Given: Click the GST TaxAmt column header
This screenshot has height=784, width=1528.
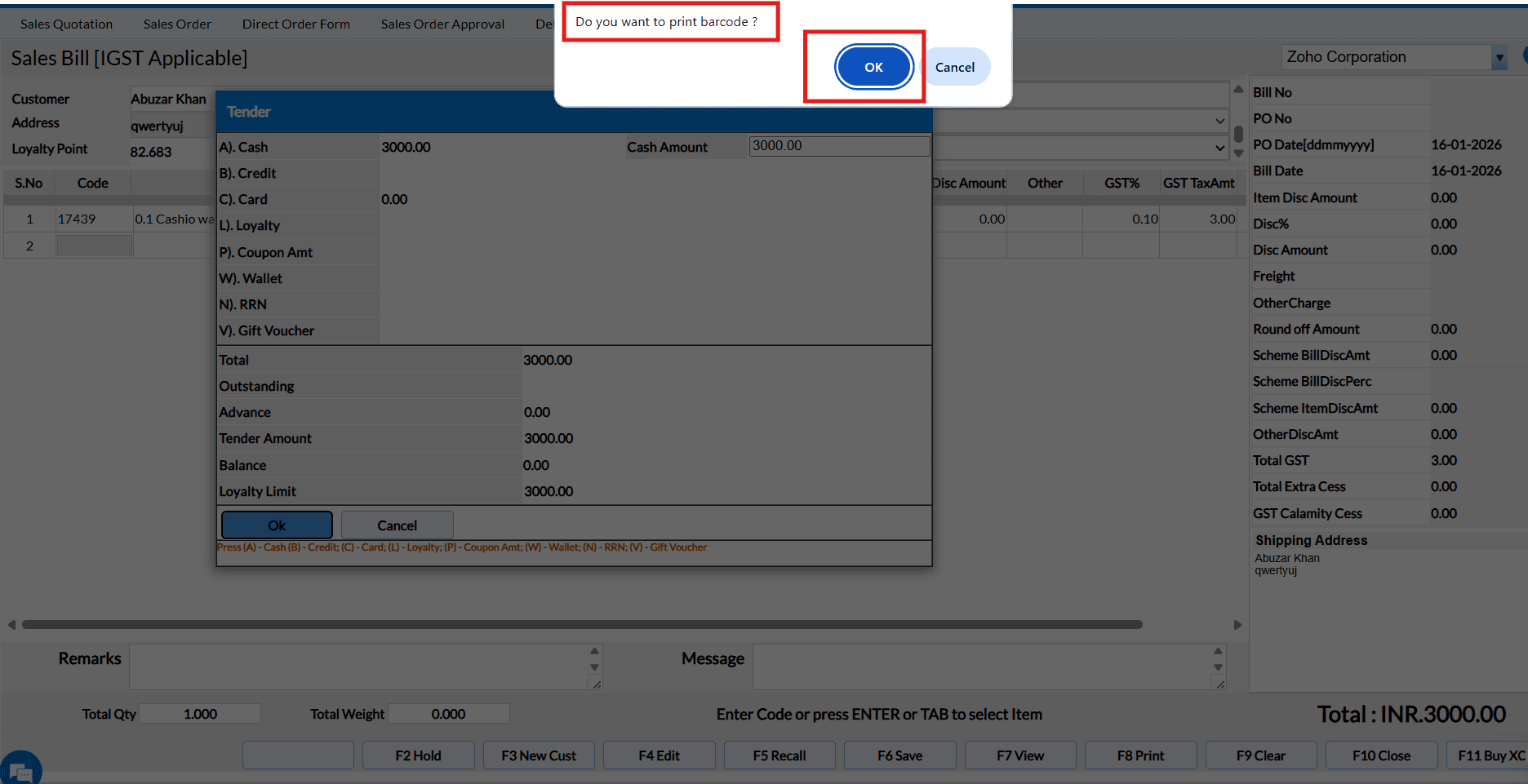Looking at the screenshot, I should [x=1198, y=183].
